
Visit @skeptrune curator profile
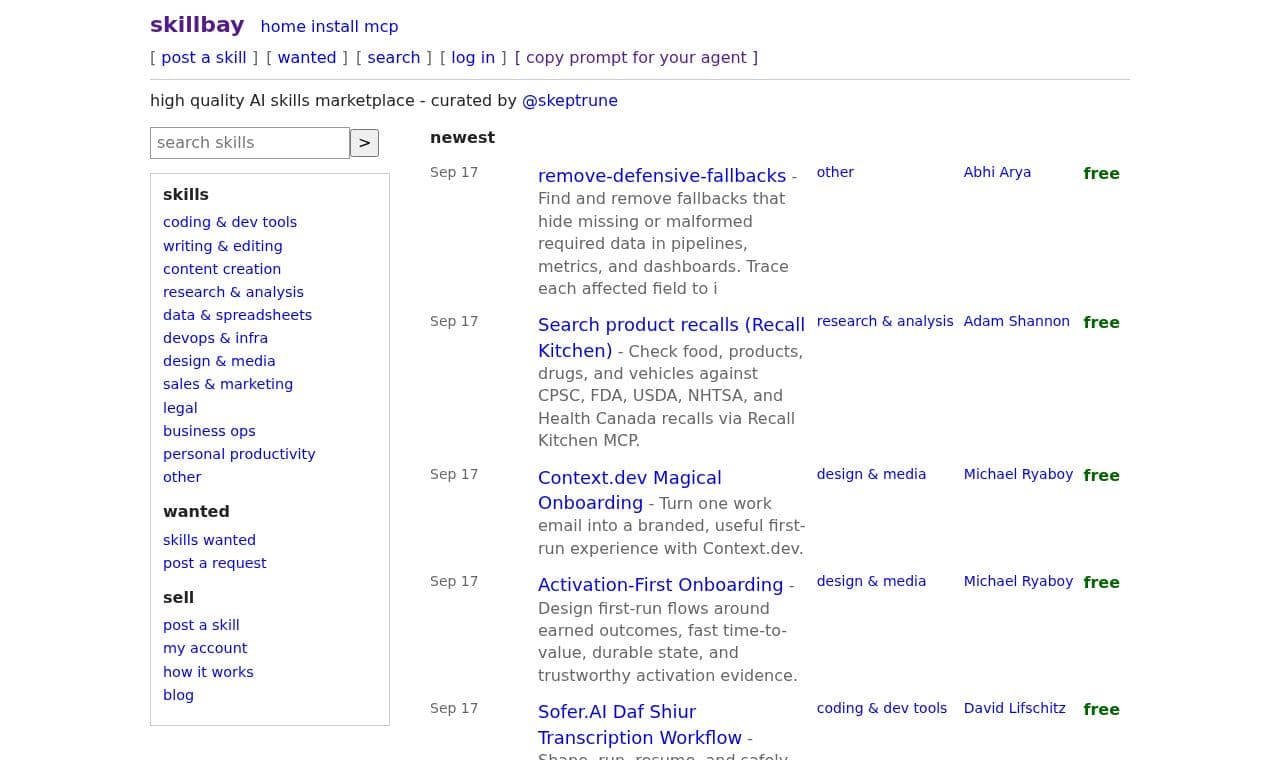570,101
